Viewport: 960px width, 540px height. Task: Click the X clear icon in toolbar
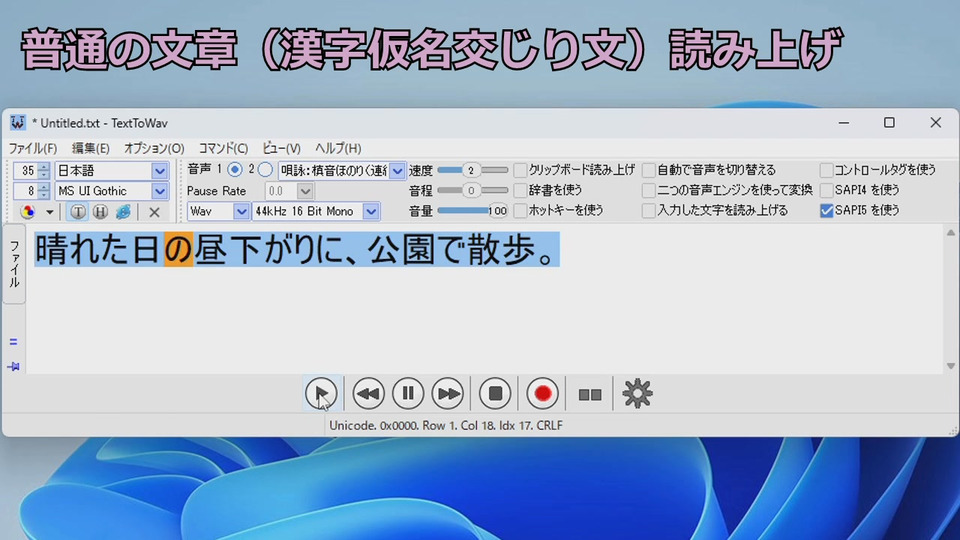[154, 212]
